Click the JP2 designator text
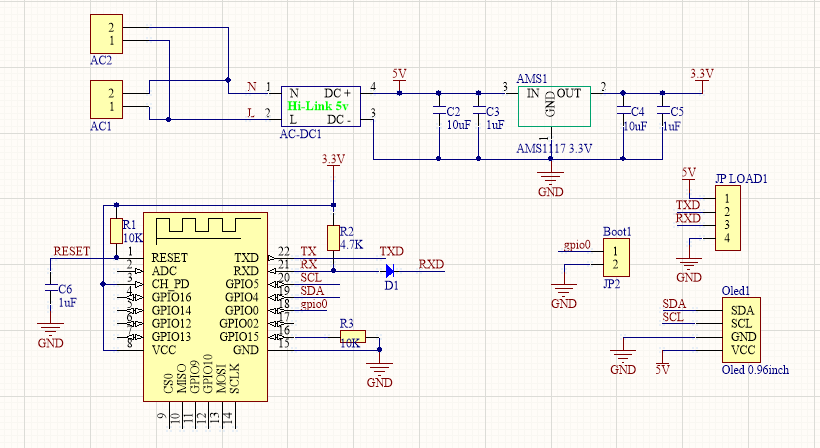 (x=611, y=284)
